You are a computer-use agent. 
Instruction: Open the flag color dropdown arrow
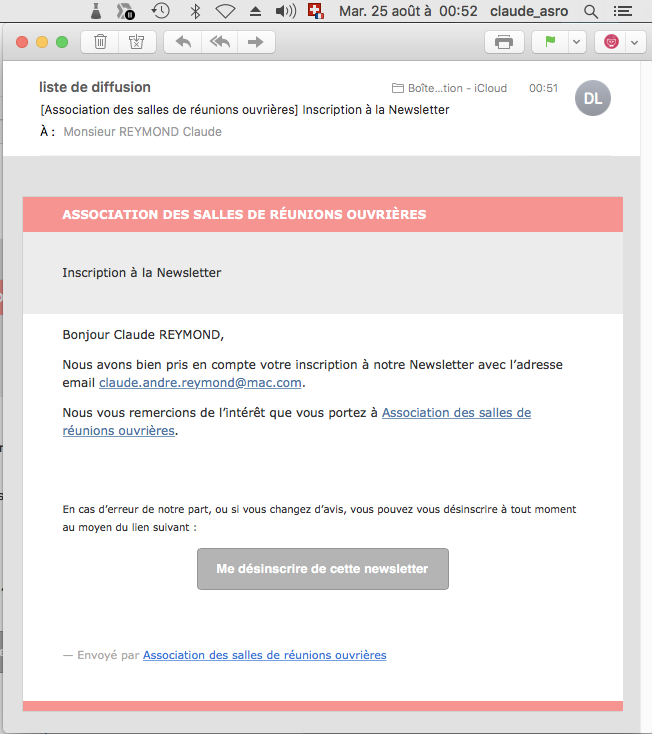(x=577, y=42)
